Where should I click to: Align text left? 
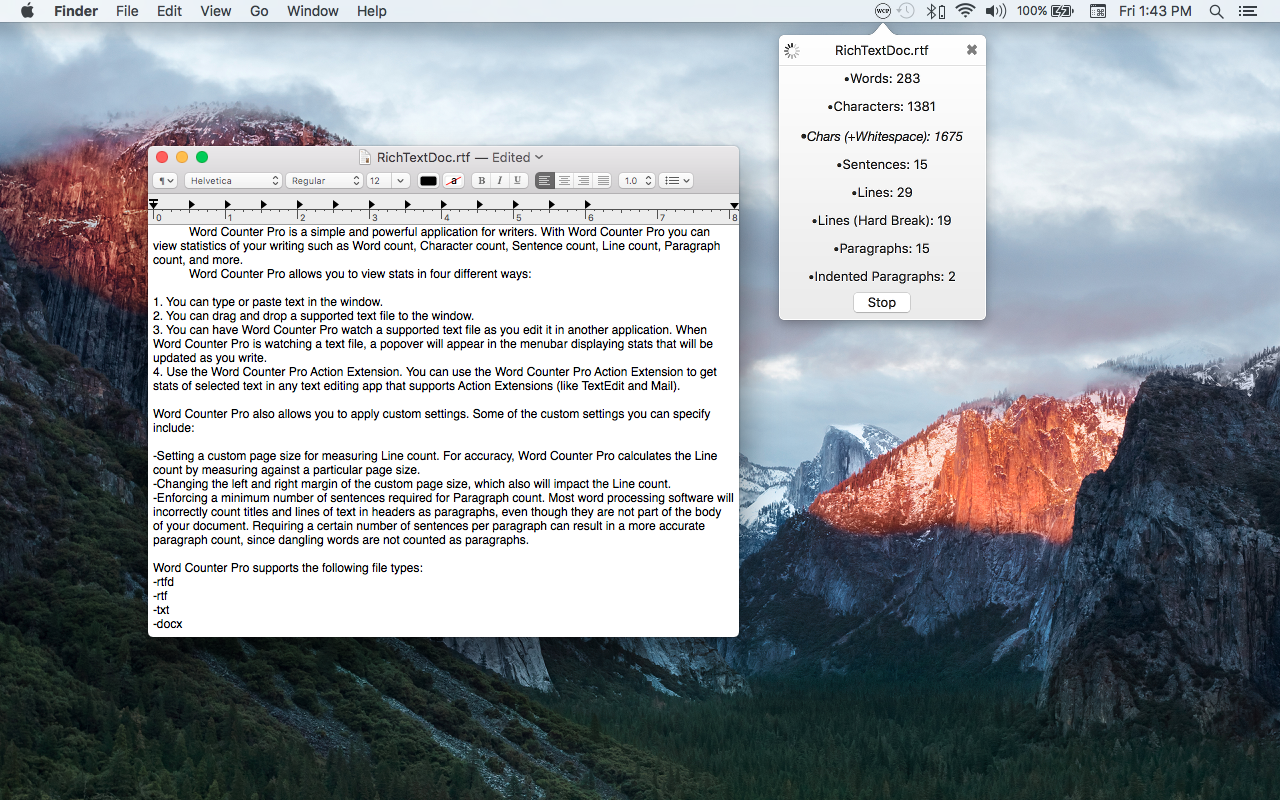[x=545, y=181]
